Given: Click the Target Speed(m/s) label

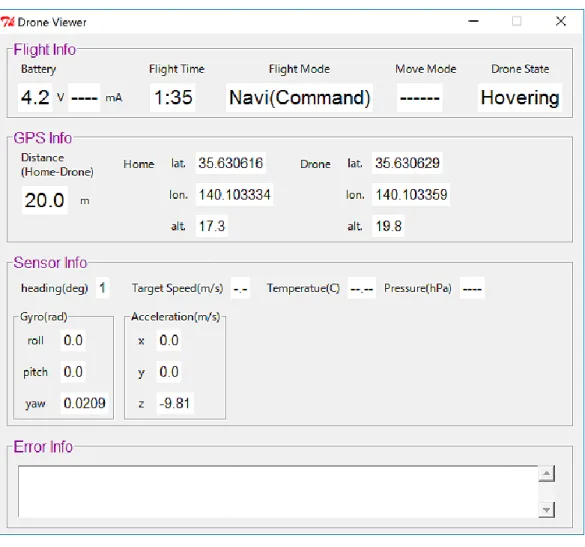Looking at the screenshot, I should tap(177, 288).
